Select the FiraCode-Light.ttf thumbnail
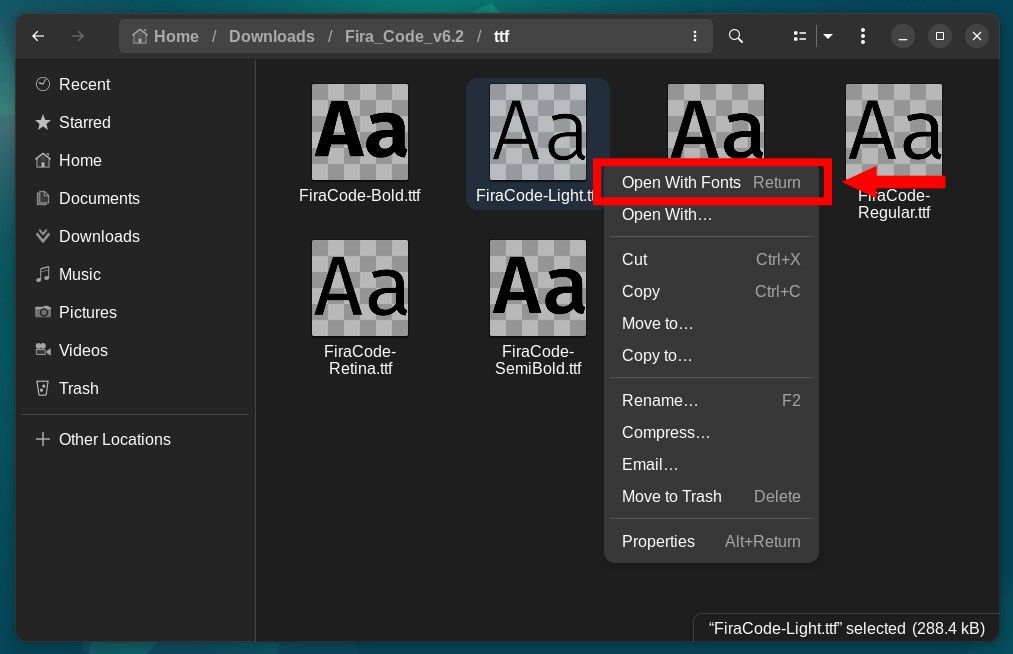The image size is (1013, 654). pyautogui.click(x=538, y=132)
